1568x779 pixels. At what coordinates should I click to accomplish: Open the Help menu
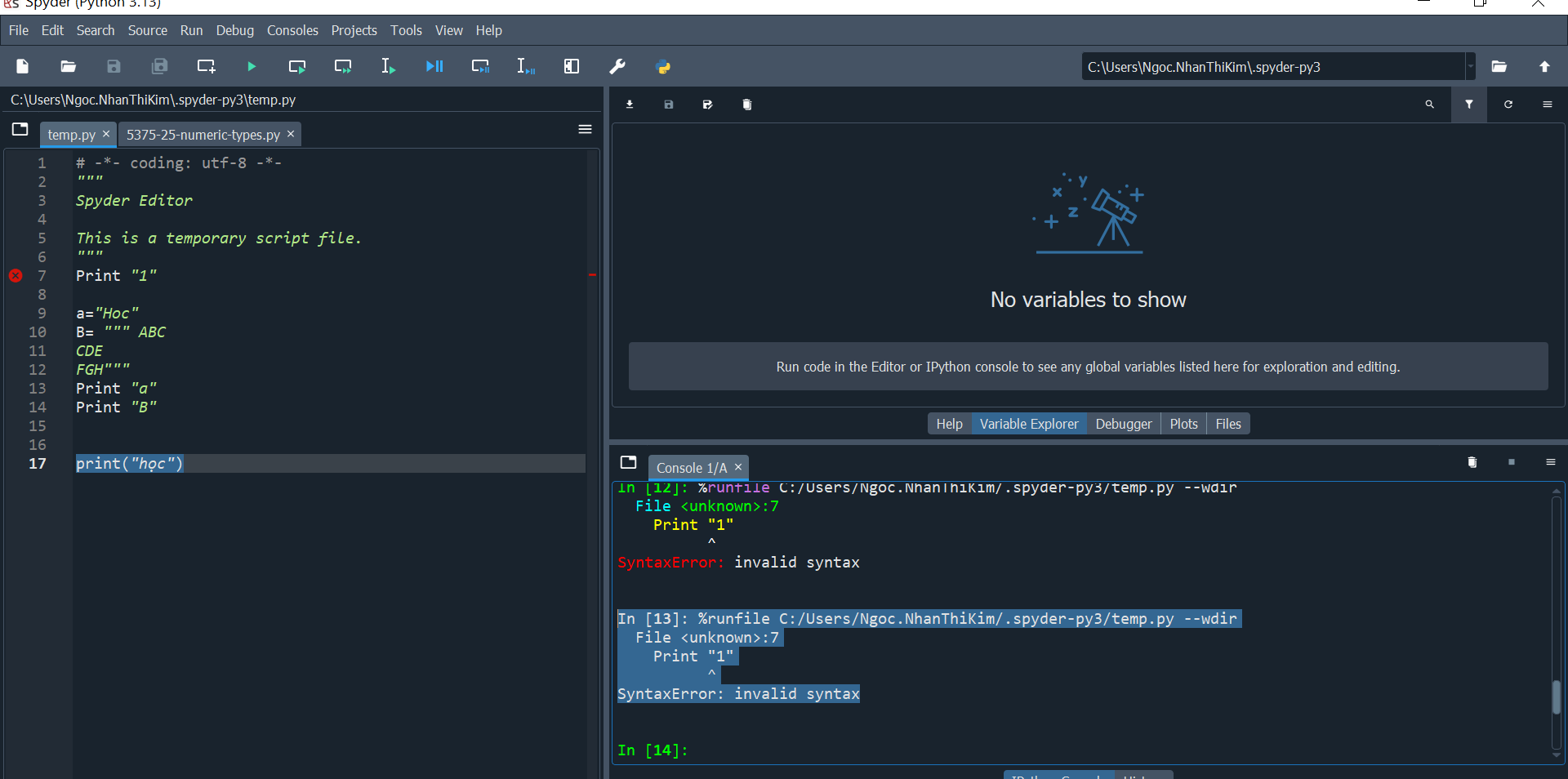click(489, 30)
